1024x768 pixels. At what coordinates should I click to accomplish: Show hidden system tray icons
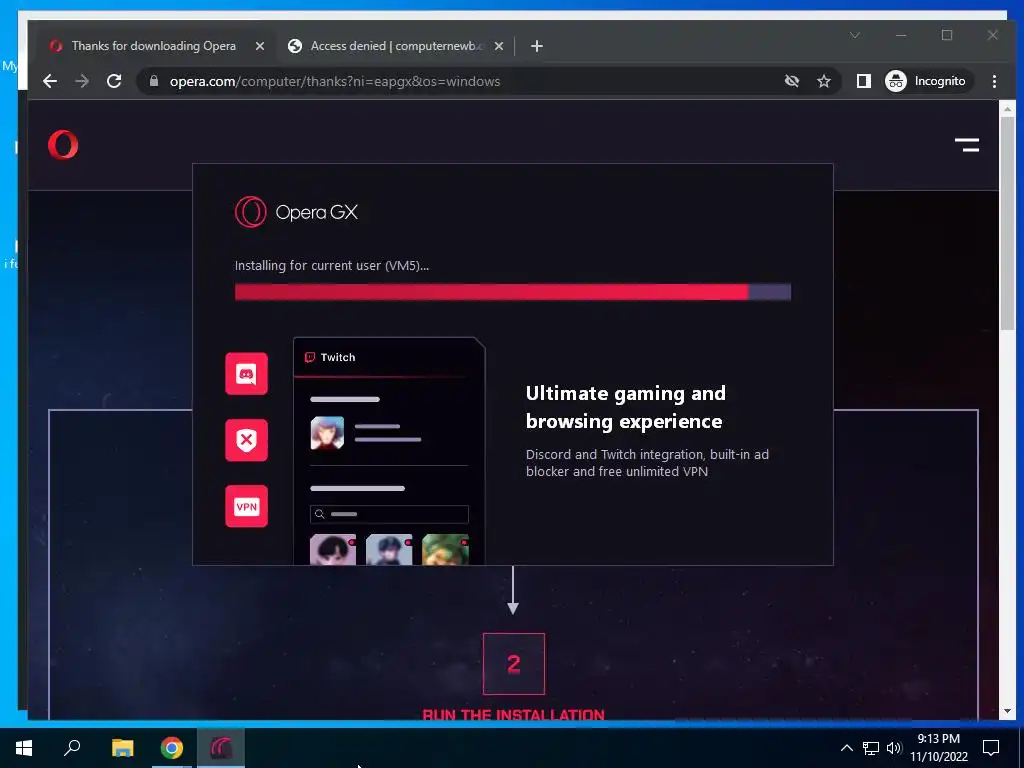click(846, 748)
